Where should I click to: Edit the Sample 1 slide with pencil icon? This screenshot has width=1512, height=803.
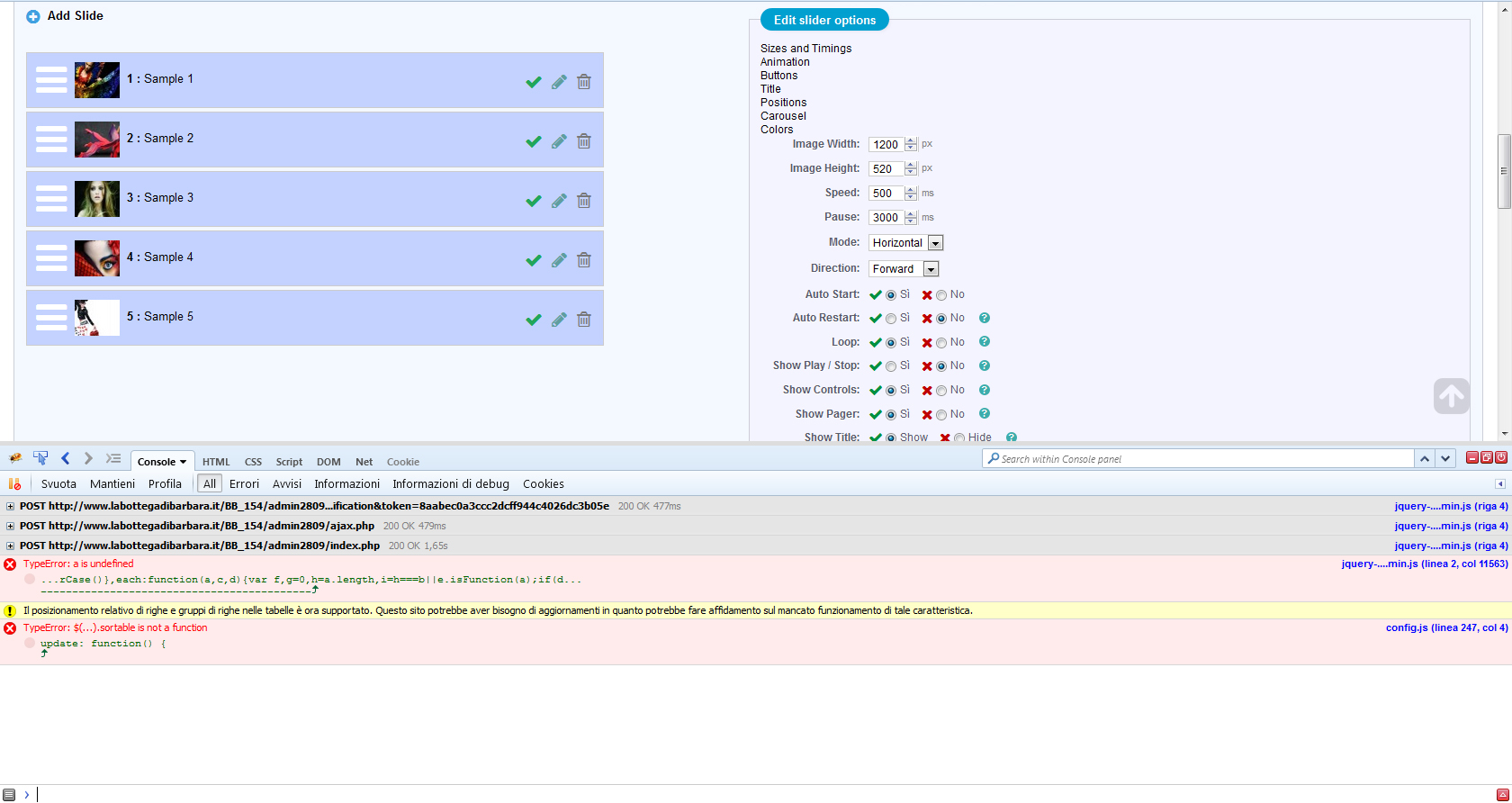(559, 82)
